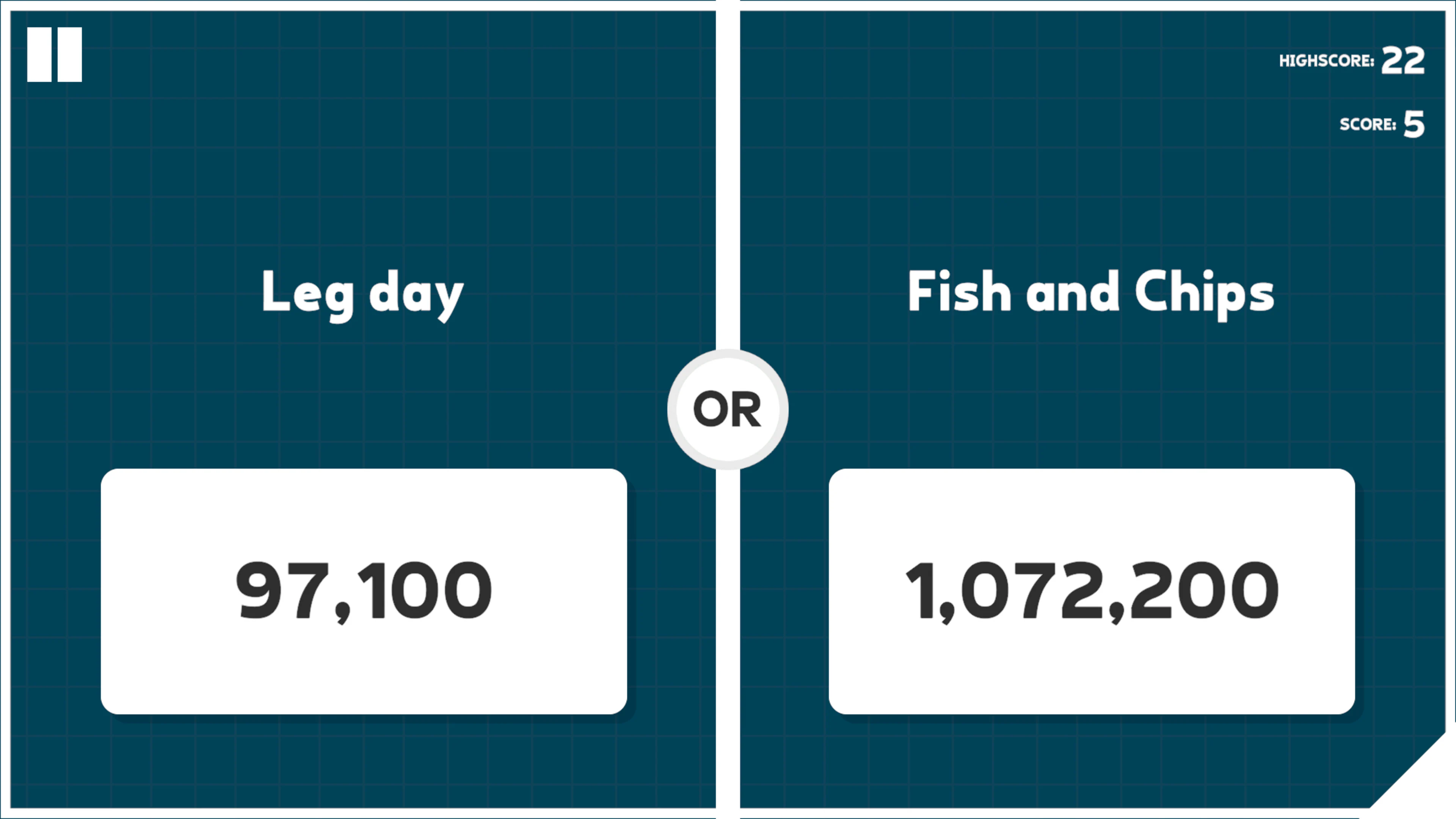Click the white divider below the OR badge
1456x819 pixels.
[728, 622]
